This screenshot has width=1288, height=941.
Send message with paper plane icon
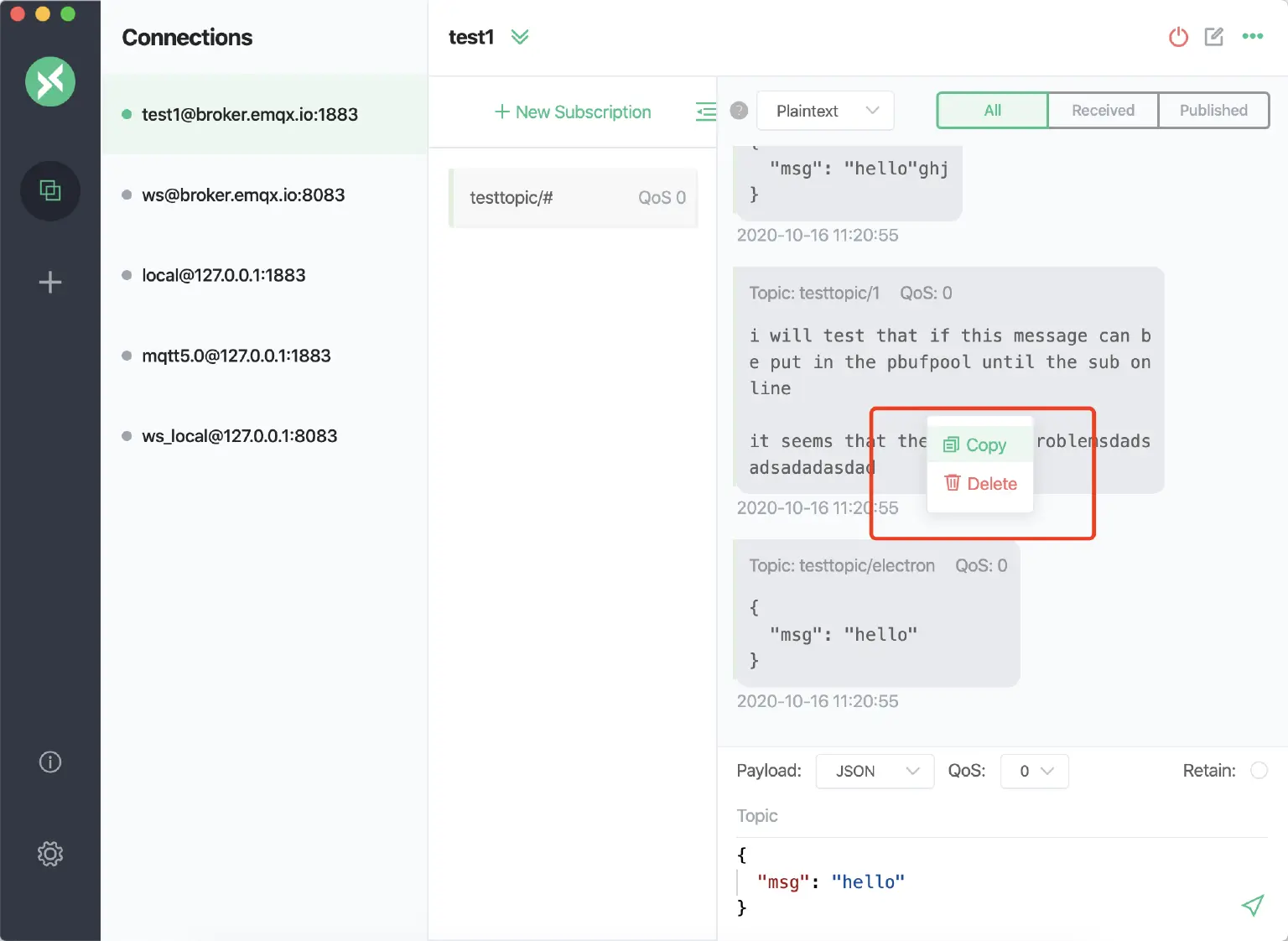(x=1252, y=905)
